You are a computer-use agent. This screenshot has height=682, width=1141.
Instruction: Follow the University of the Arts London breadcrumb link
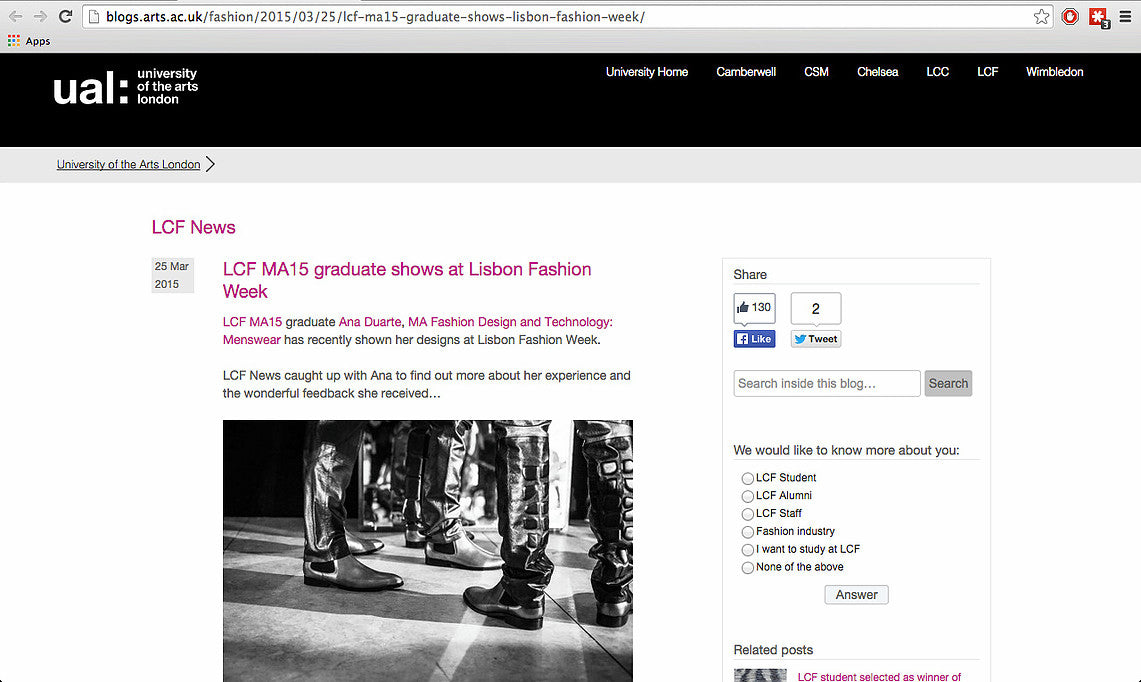[x=128, y=164]
